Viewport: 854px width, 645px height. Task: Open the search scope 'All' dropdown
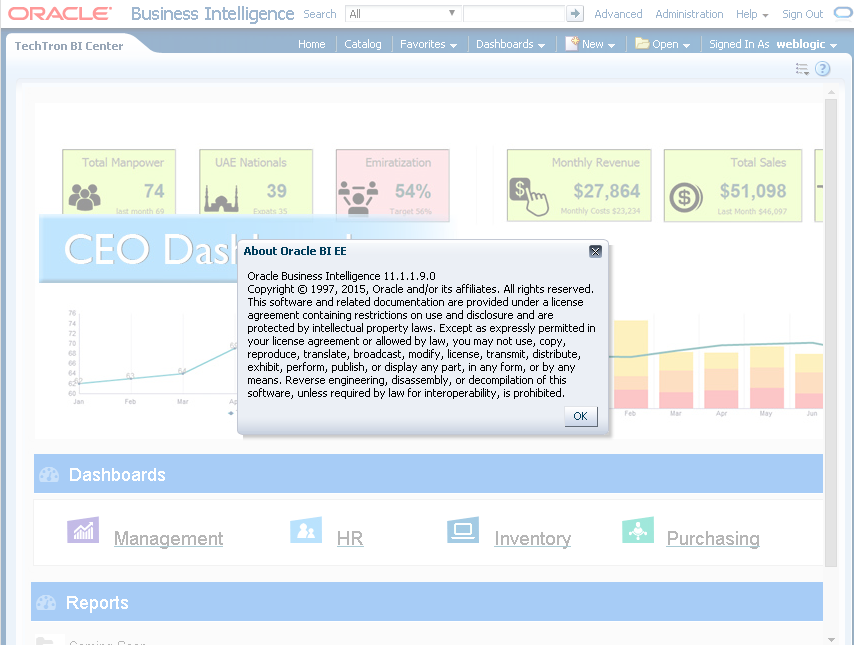click(403, 14)
